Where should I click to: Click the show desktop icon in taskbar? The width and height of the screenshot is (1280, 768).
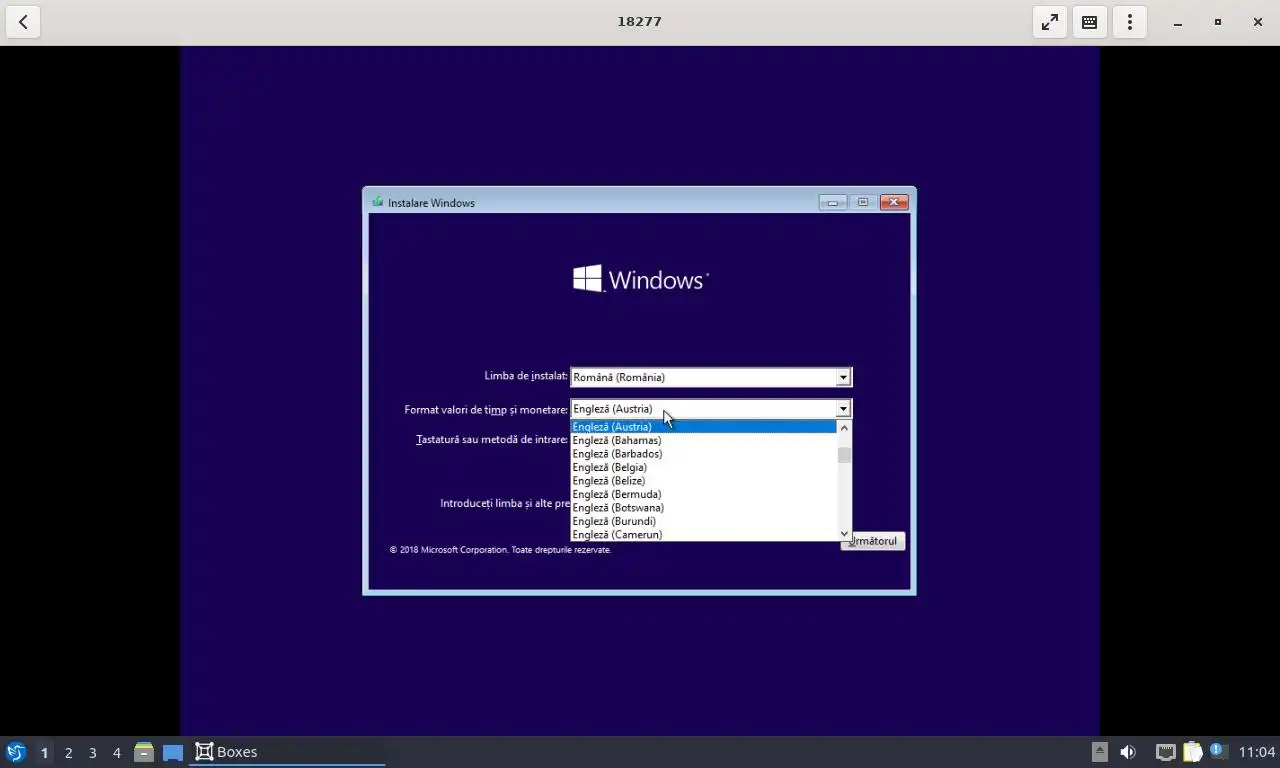click(x=173, y=752)
